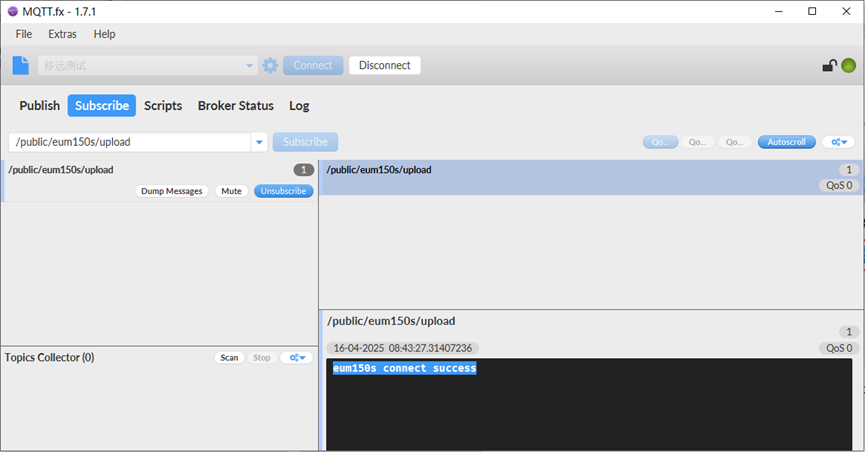Click the message count badge of subscribed topic

pos(303,170)
